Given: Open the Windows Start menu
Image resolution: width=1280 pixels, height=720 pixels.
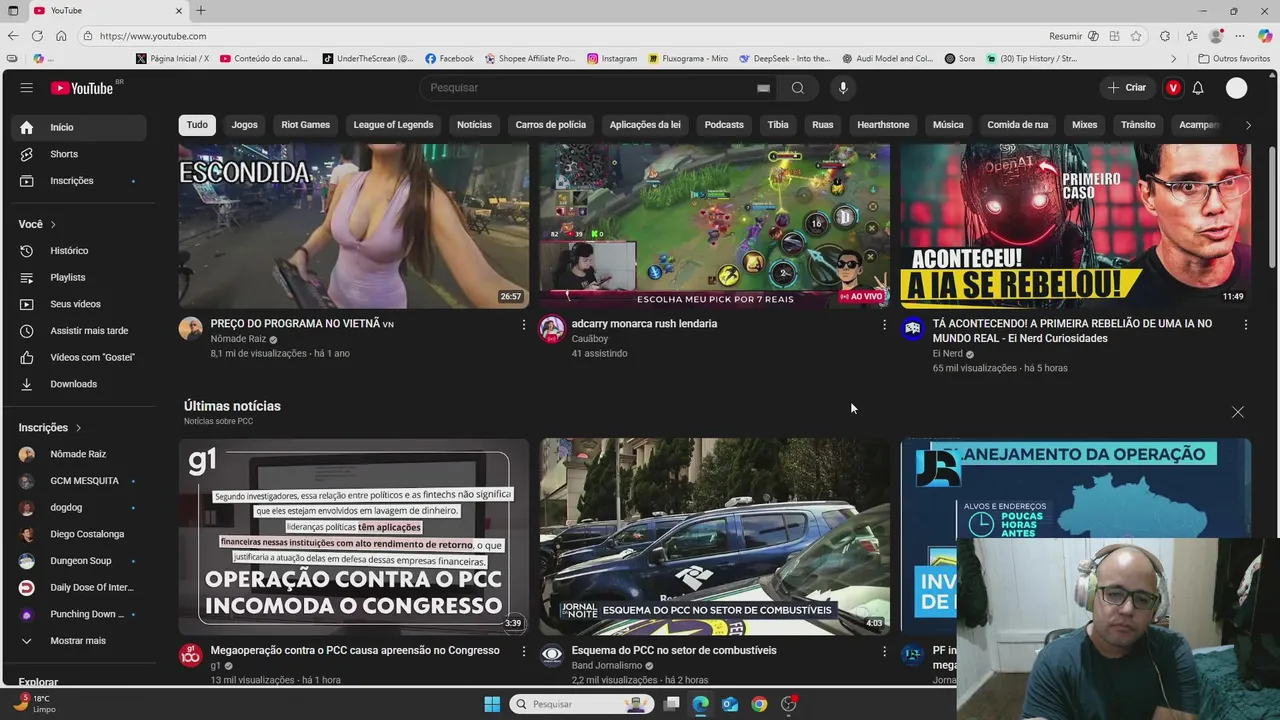Looking at the screenshot, I should tap(492, 704).
